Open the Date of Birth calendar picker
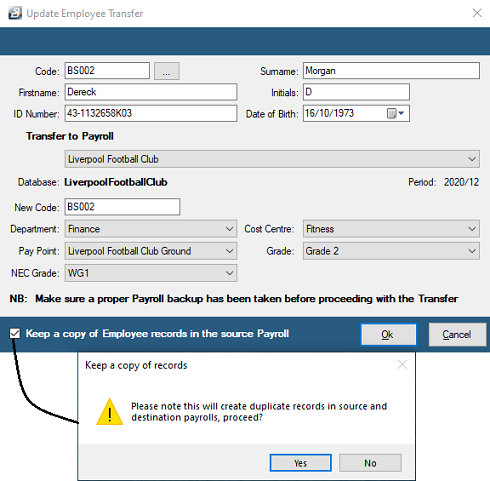490x481 pixels. (396, 113)
